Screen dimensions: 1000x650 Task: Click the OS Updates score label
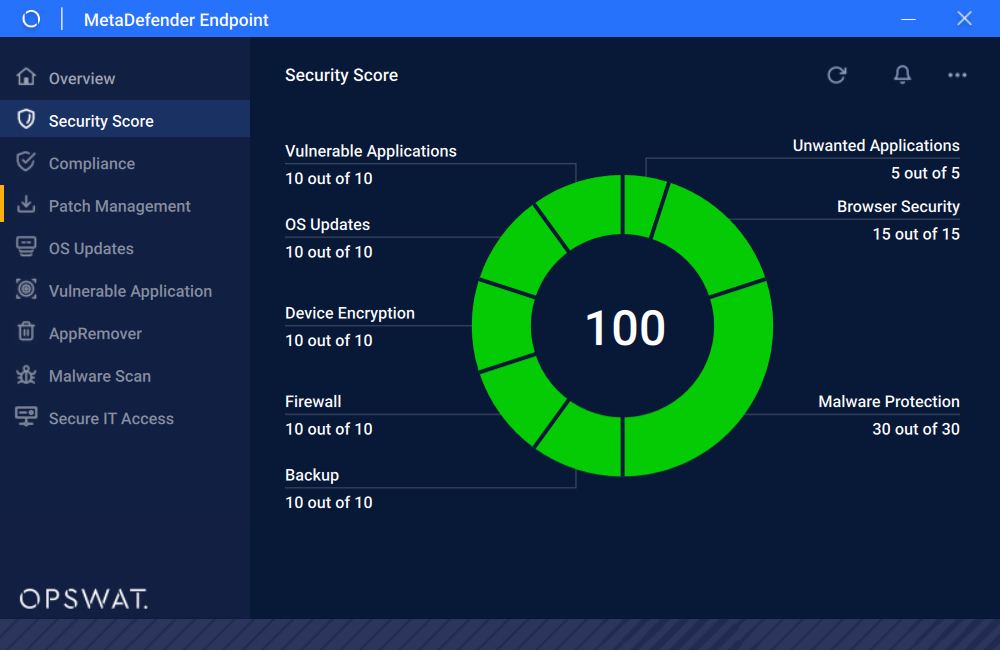tap(327, 225)
